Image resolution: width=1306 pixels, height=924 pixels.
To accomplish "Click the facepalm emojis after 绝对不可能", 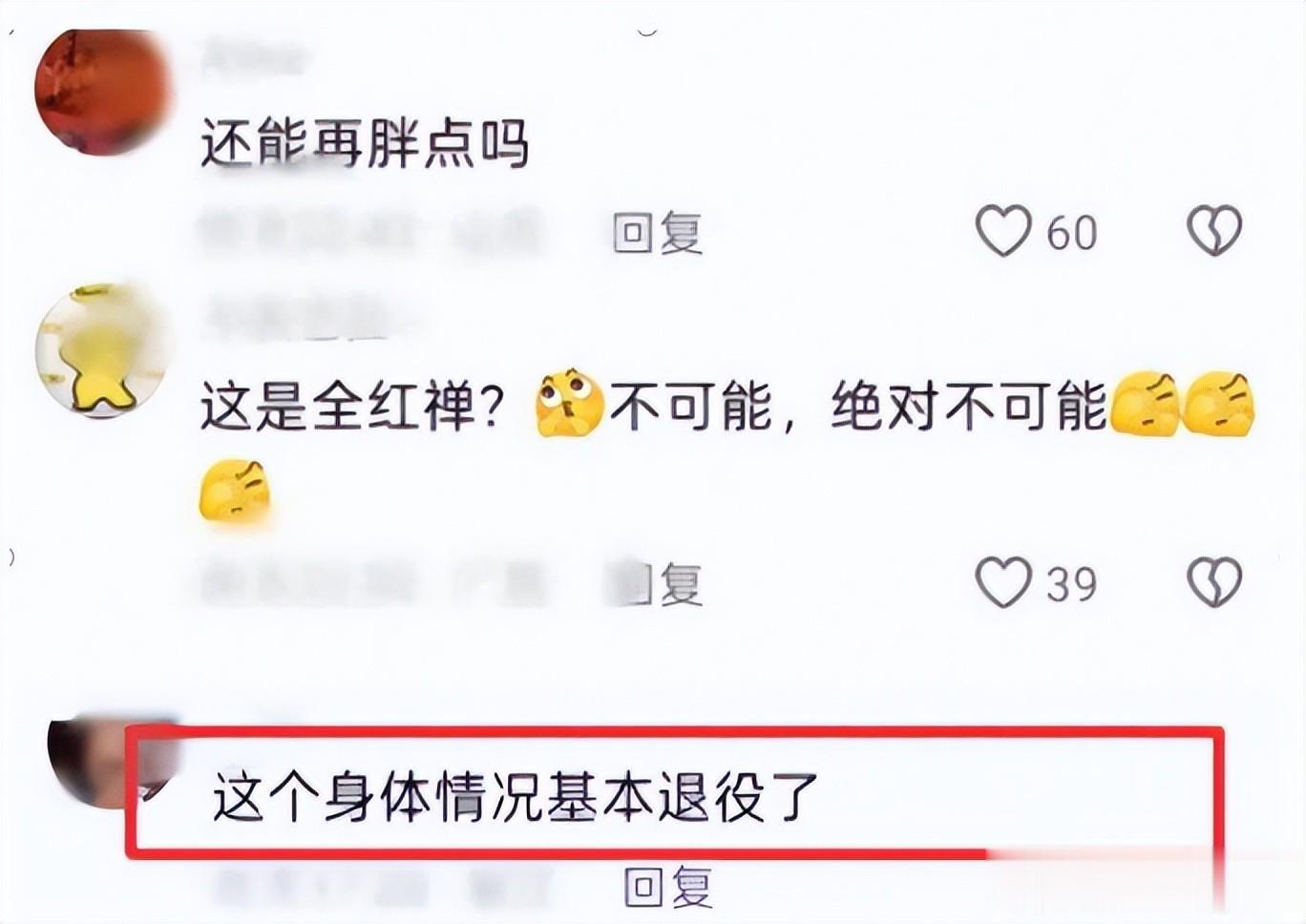I will click(x=1183, y=404).
